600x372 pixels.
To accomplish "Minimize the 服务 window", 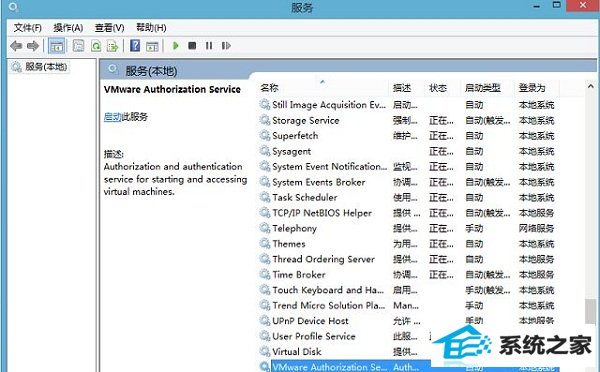I will tap(537, 7).
